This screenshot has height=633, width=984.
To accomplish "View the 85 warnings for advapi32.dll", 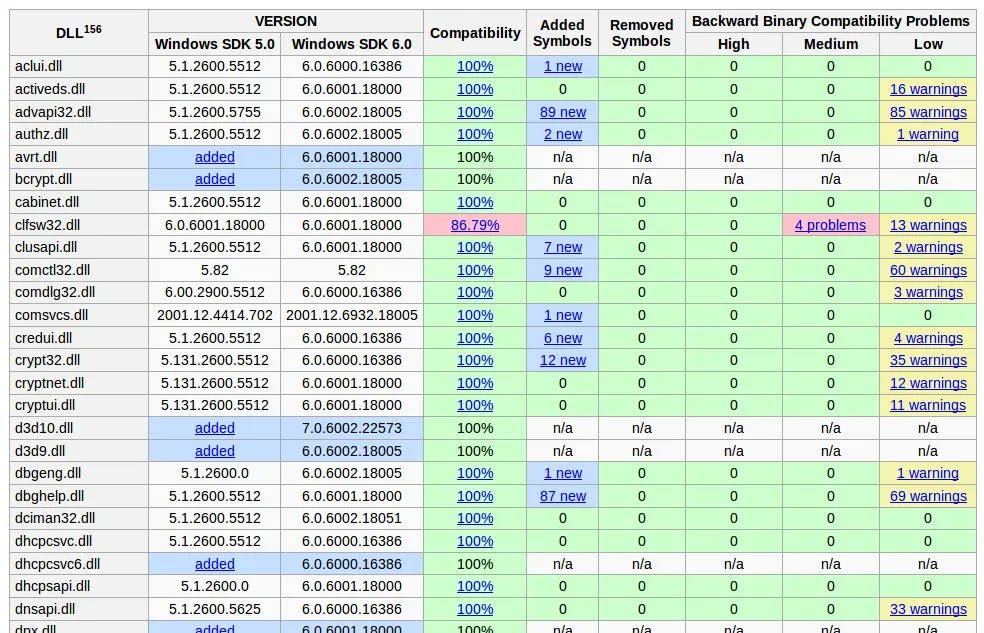I will coord(928,112).
